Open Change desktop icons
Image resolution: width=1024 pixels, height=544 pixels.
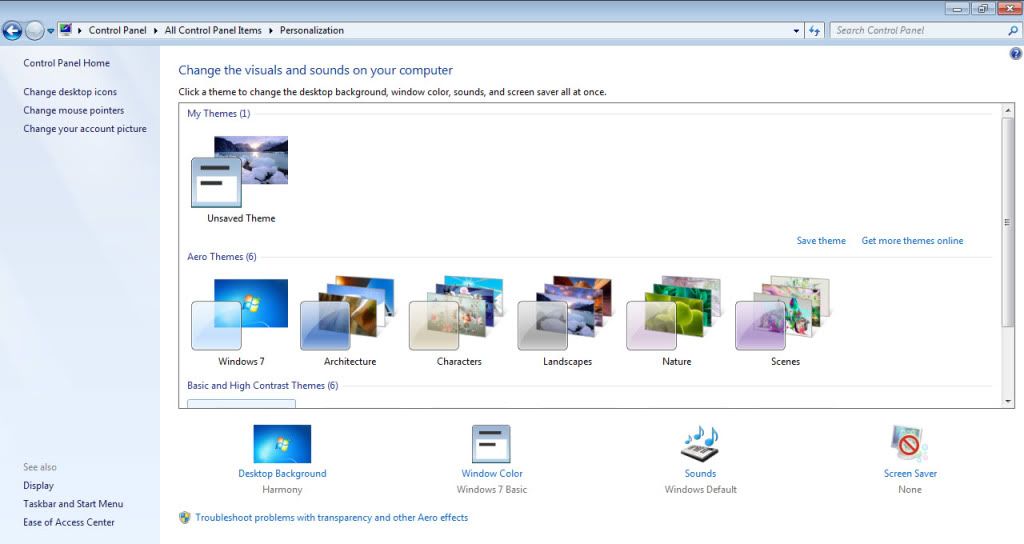tap(70, 92)
